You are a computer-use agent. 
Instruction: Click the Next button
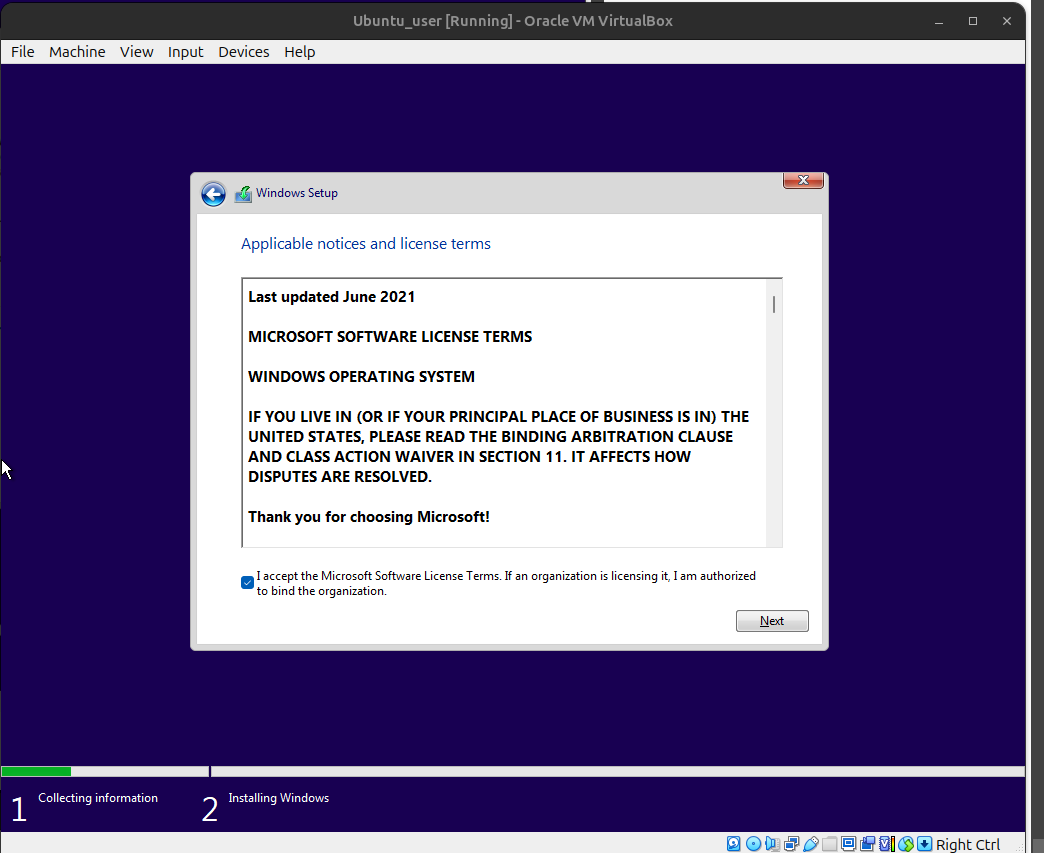772,621
